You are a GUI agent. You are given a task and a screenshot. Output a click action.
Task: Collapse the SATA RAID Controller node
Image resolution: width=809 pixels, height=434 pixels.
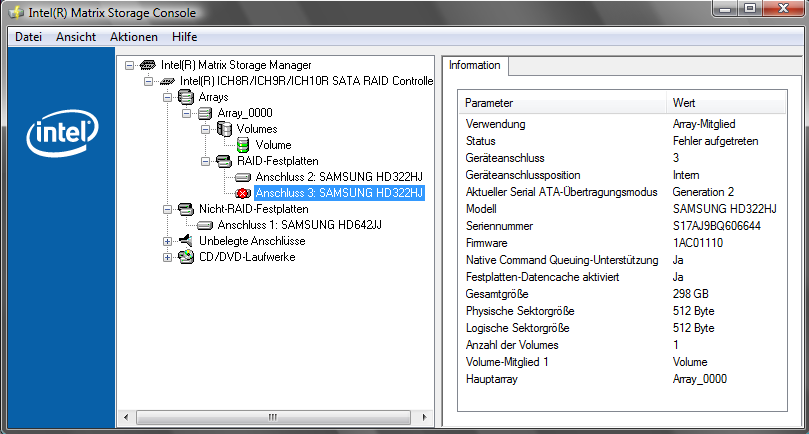[x=149, y=81]
